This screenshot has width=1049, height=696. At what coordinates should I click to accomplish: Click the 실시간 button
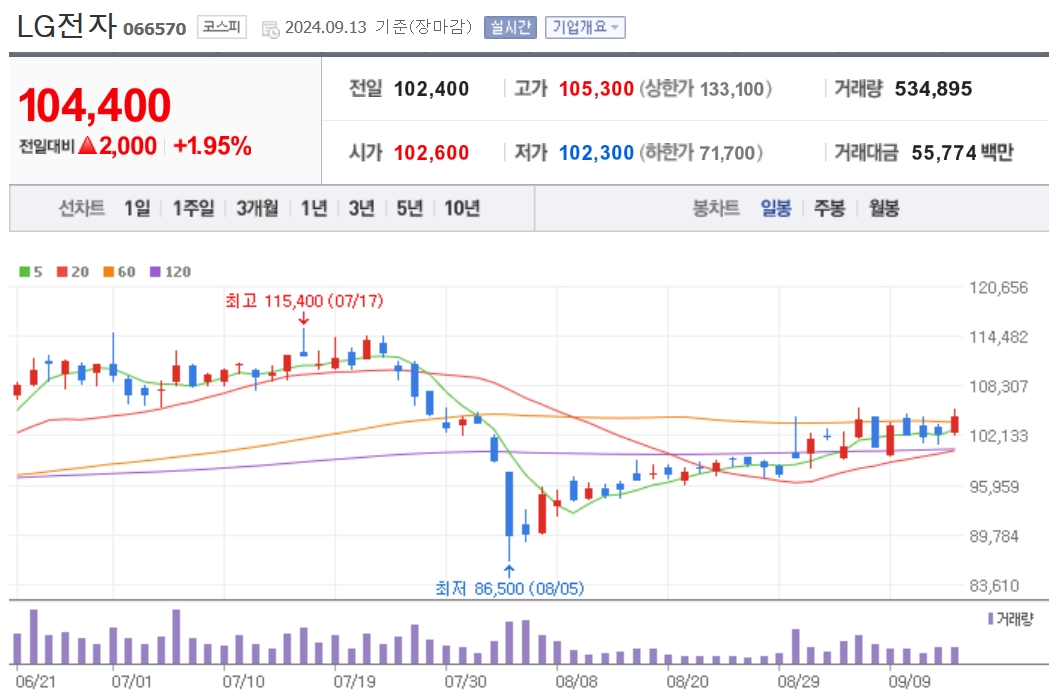[510, 27]
